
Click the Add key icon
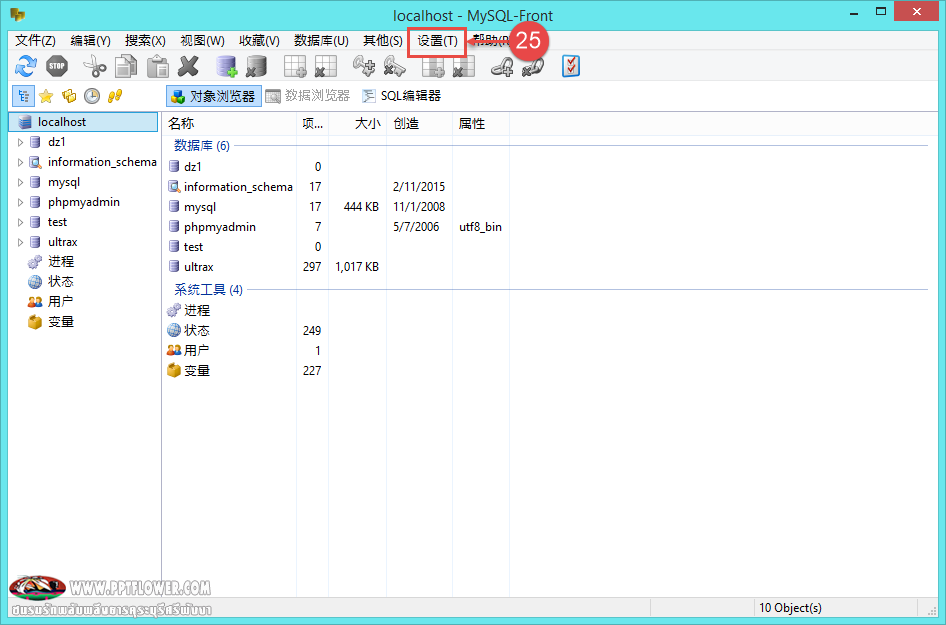point(364,66)
